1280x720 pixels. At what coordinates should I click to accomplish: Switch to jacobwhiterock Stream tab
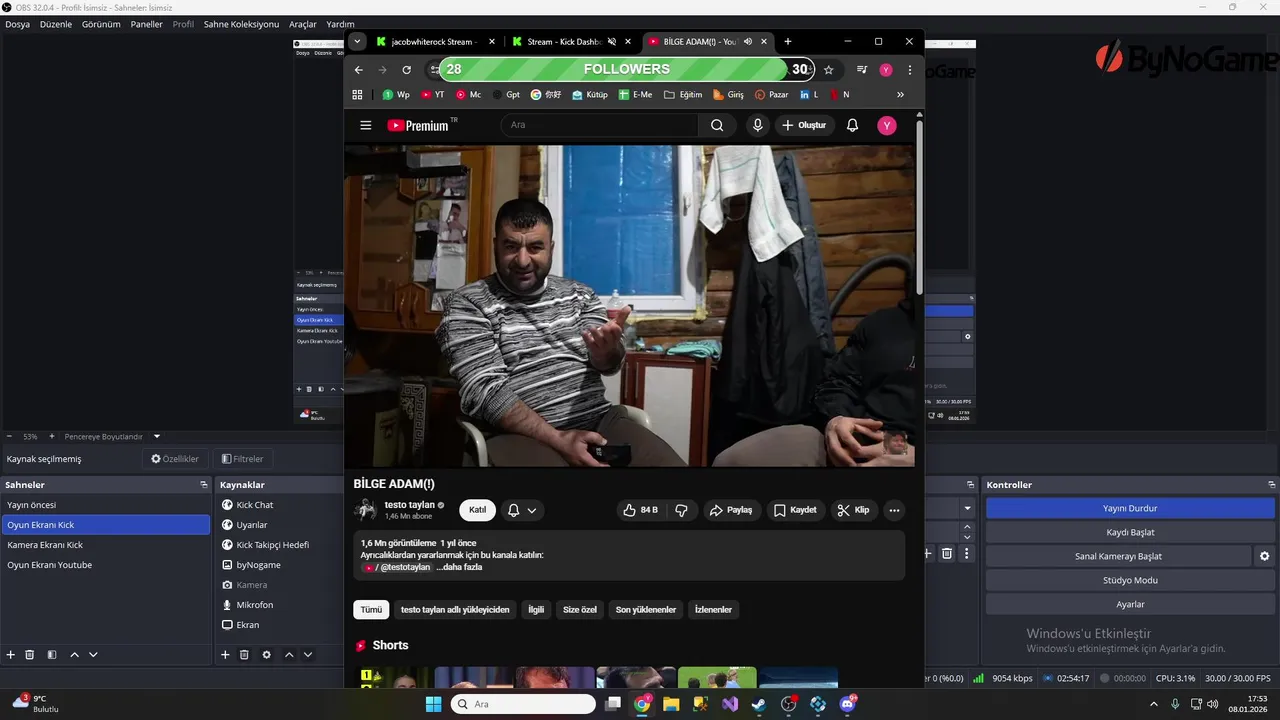pyautogui.click(x=432, y=42)
